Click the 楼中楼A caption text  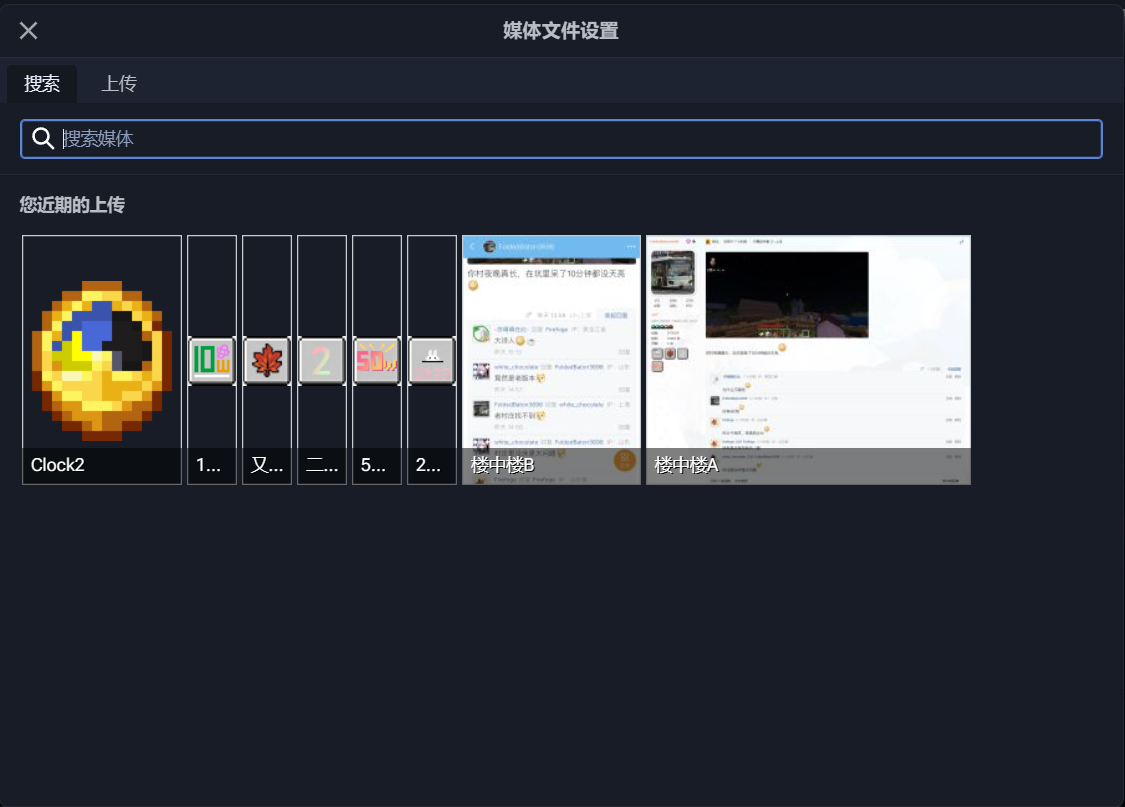tap(686, 465)
